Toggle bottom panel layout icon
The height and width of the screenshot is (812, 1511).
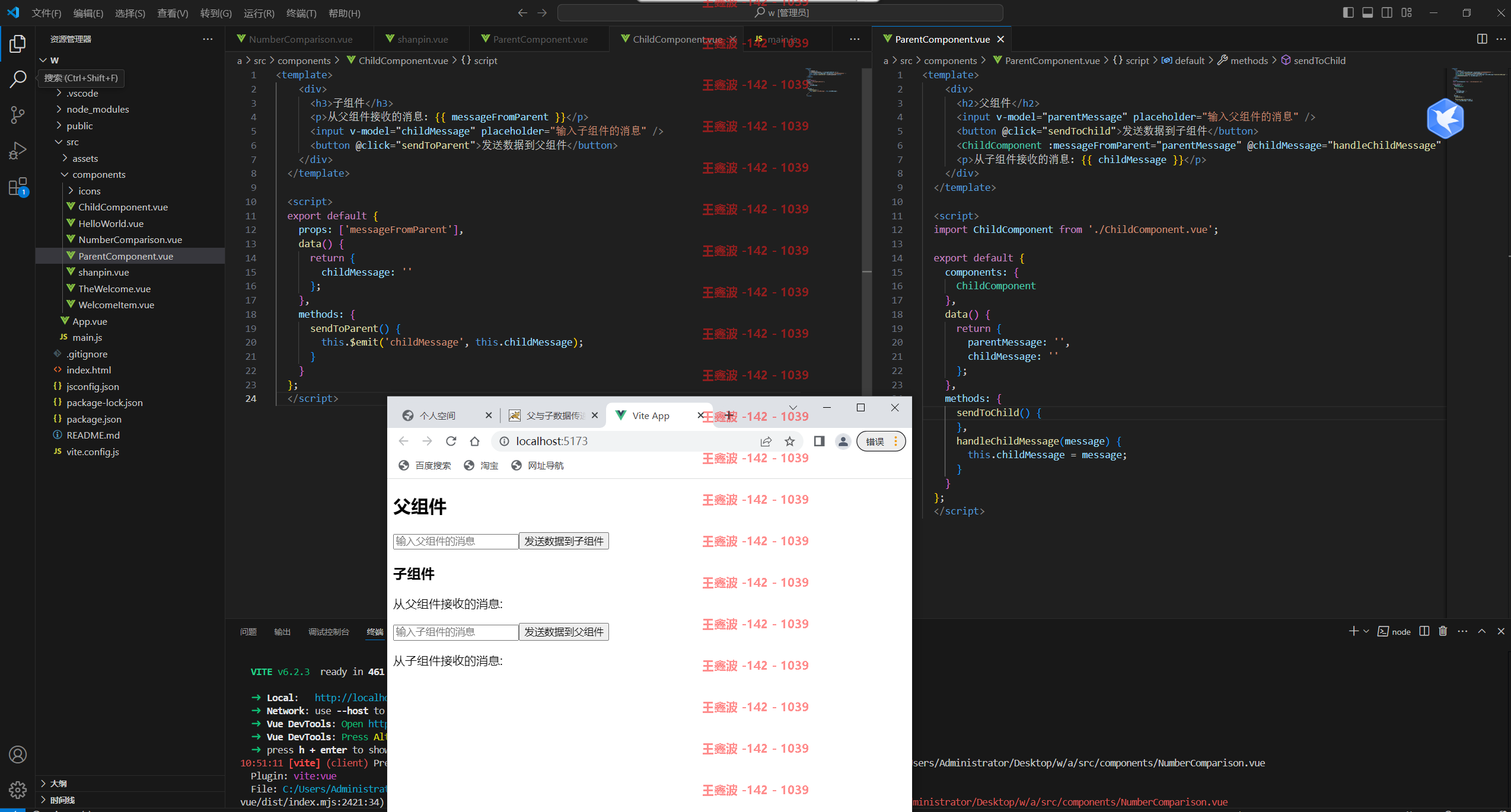[1367, 12]
